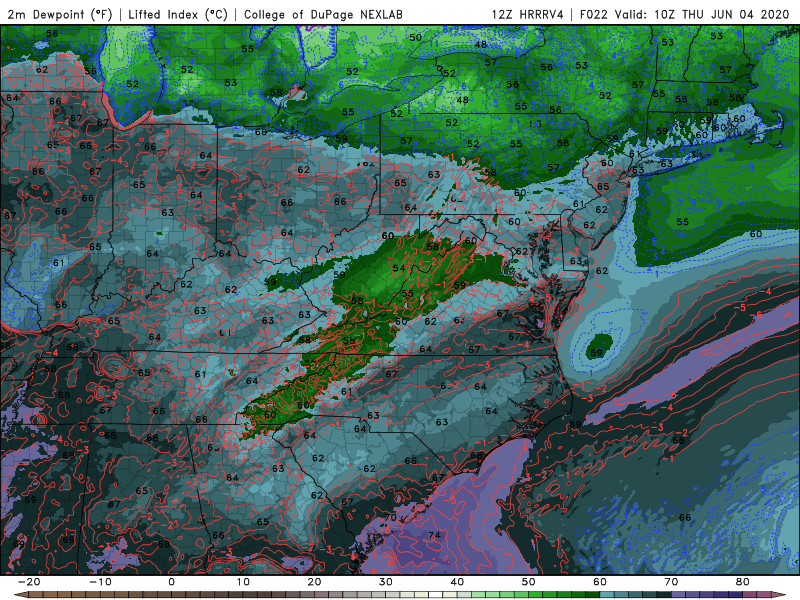The width and height of the screenshot is (800, 600).
Task: Click the '50' color bar scale label
Action: [529, 582]
